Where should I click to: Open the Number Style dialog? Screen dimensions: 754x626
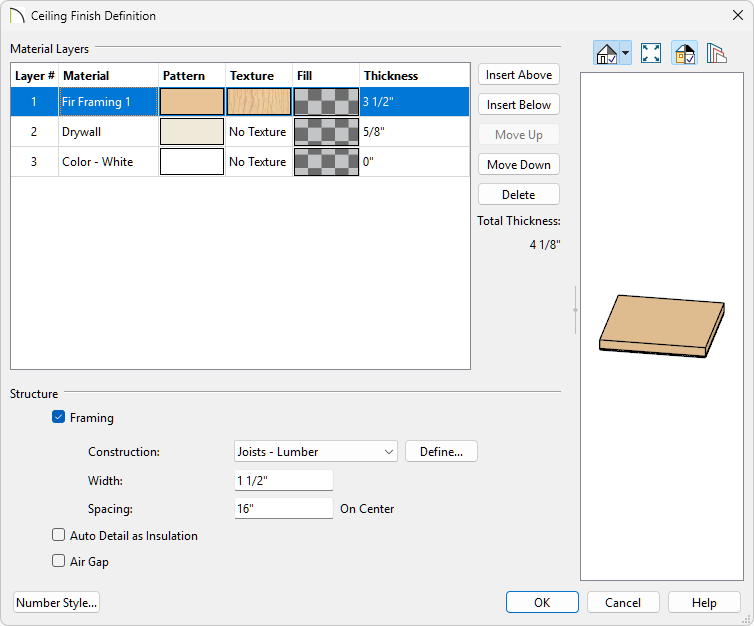[57, 603]
